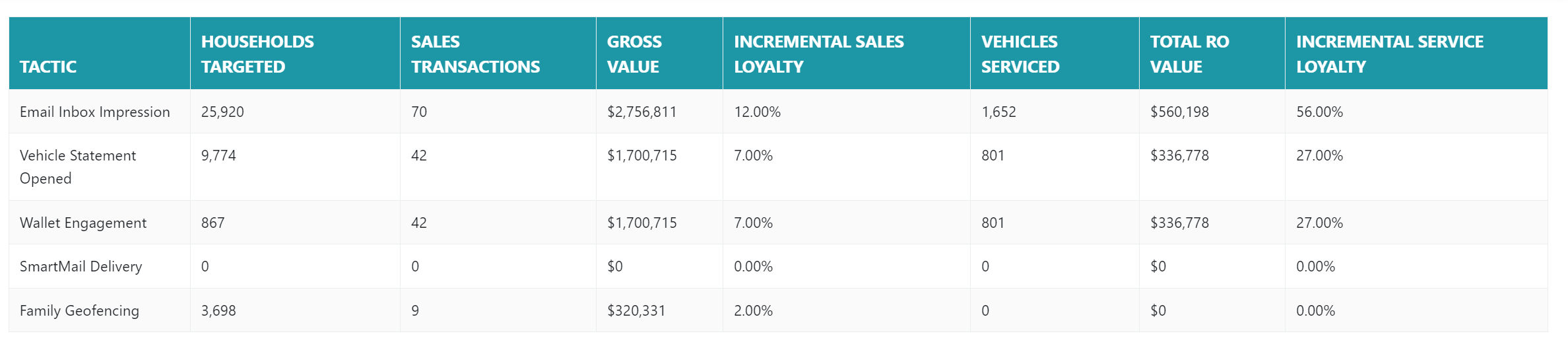Click the 867 Wallet Engagement households cell
Viewport: 1568px width, 350px height.
(212, 223)
